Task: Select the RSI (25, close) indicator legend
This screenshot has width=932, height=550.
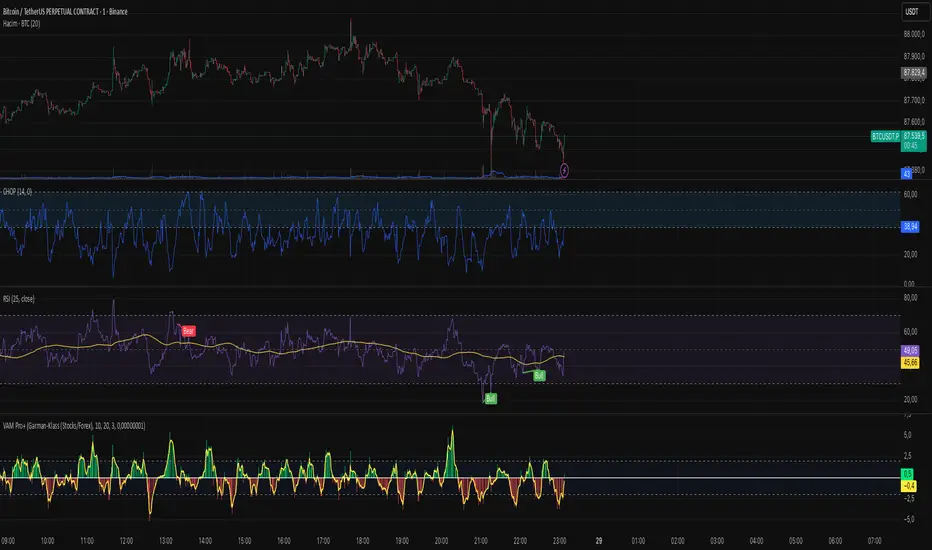Action: coord(19,299)
